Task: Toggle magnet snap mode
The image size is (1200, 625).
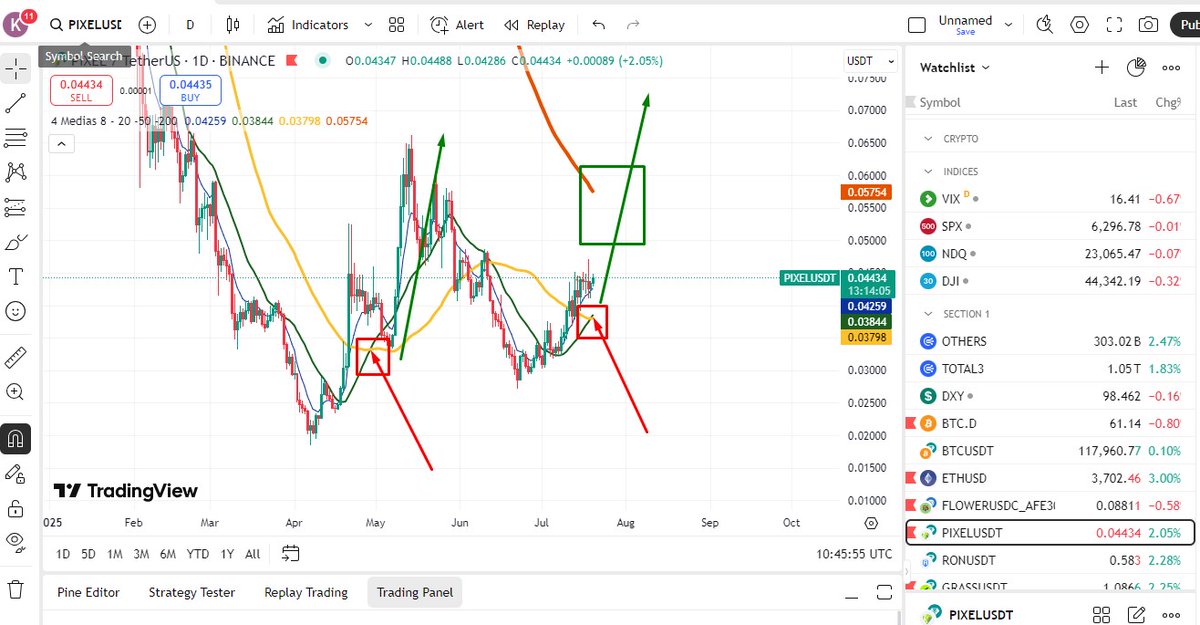Action: 15,438
